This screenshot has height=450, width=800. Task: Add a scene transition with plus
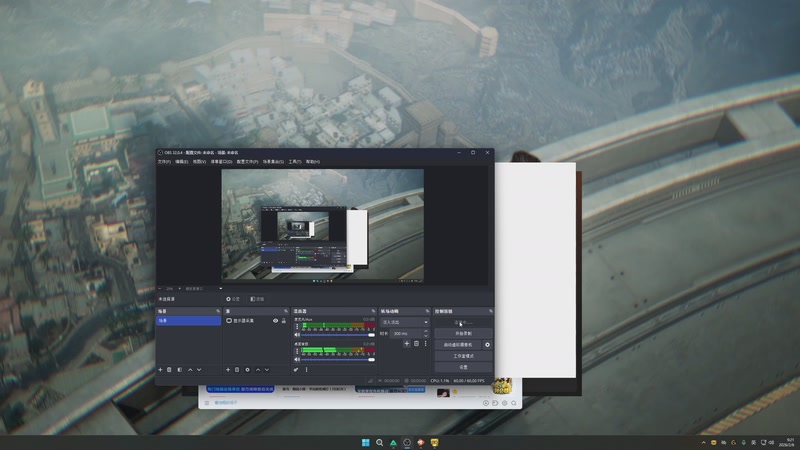406,343
